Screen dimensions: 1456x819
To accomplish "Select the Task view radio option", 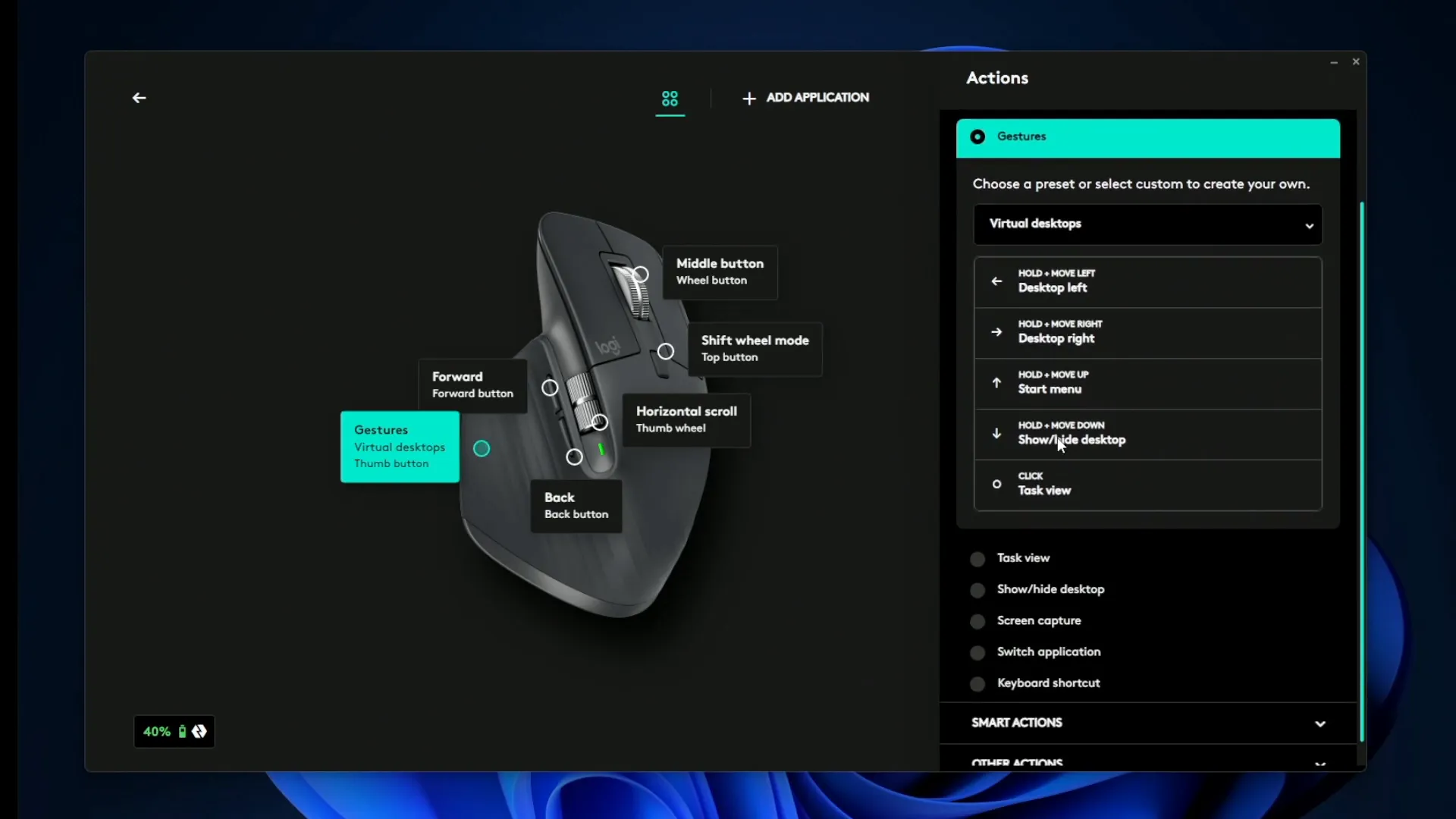I will point(977,559).
